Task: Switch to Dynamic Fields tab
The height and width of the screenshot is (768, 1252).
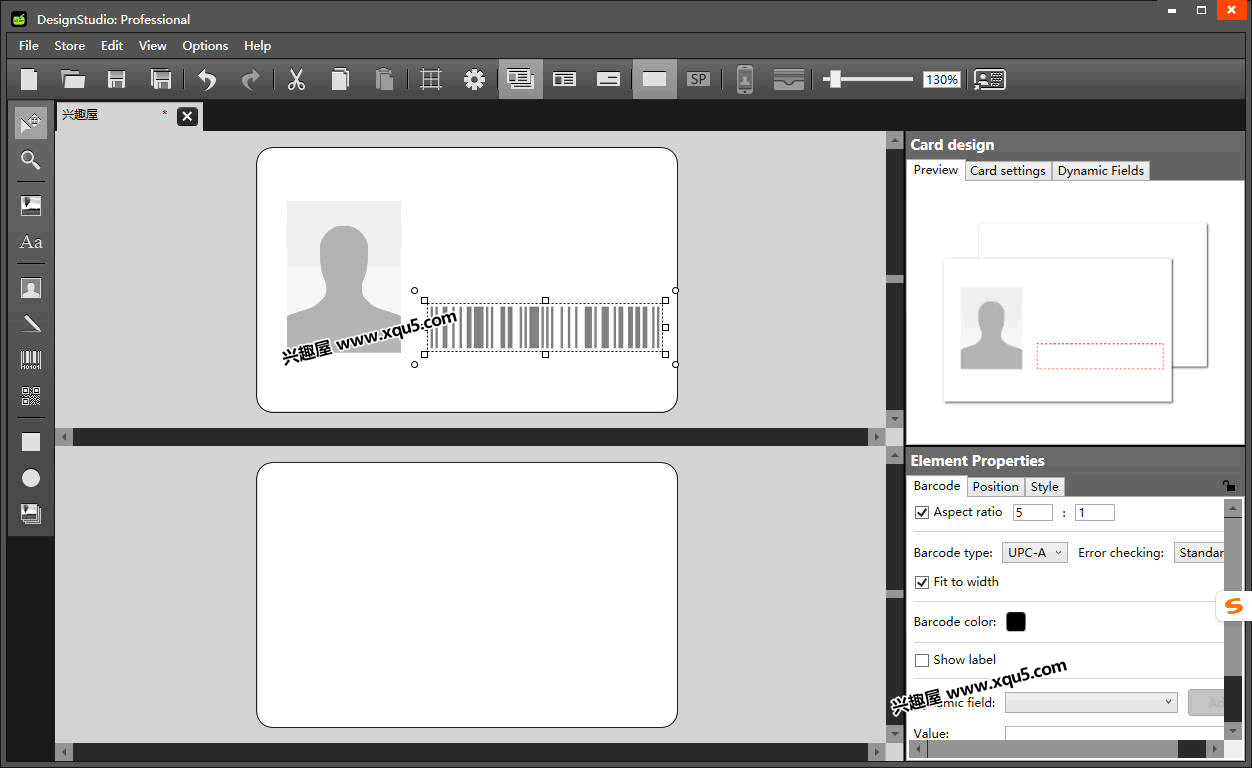Action: pyautogui.click(x=1101, y=170)
